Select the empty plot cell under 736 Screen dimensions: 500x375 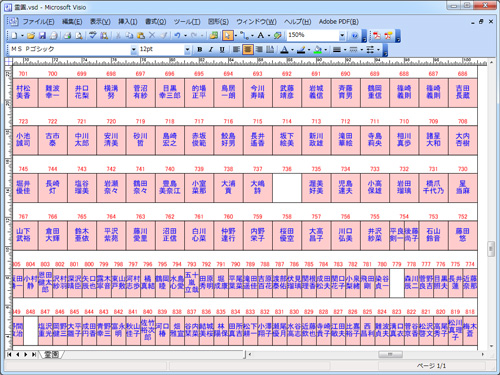point(287,188)
